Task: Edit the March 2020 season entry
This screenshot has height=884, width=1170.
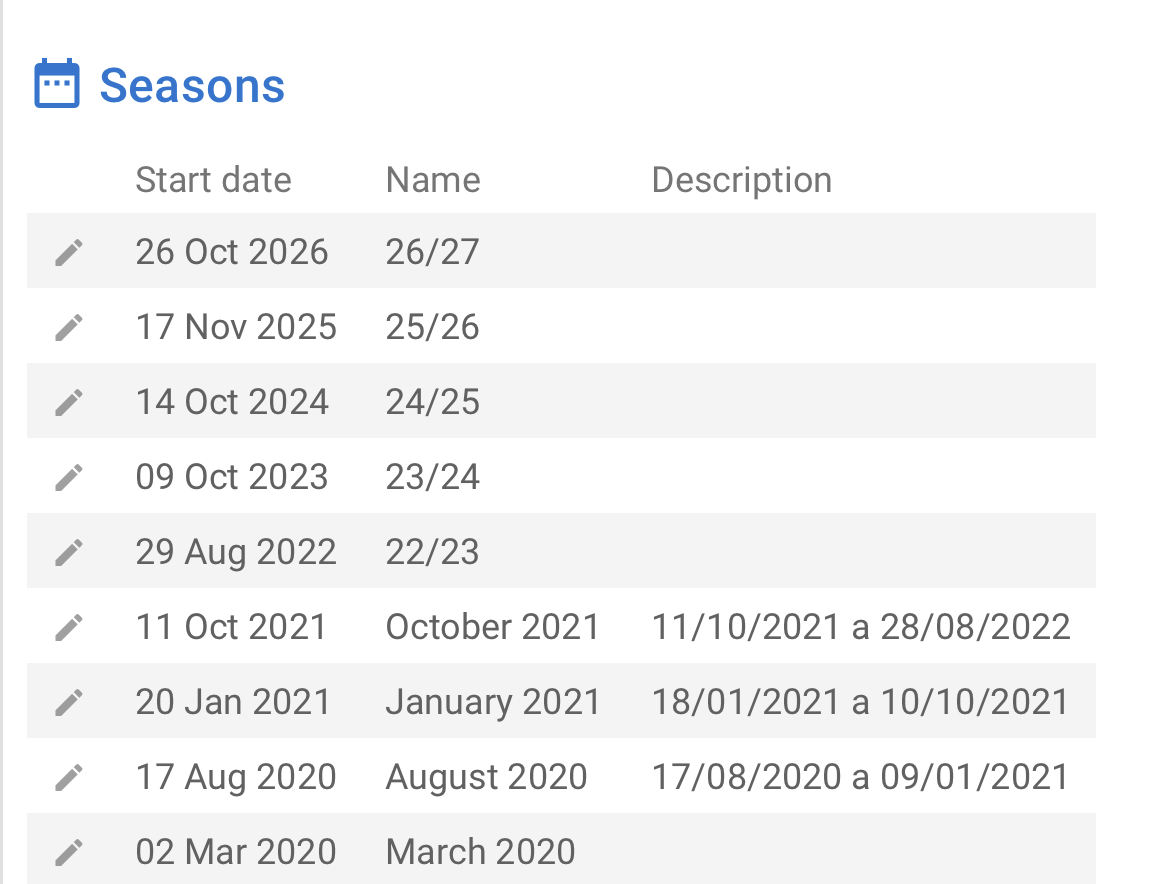Action: (x=68, y=852)
